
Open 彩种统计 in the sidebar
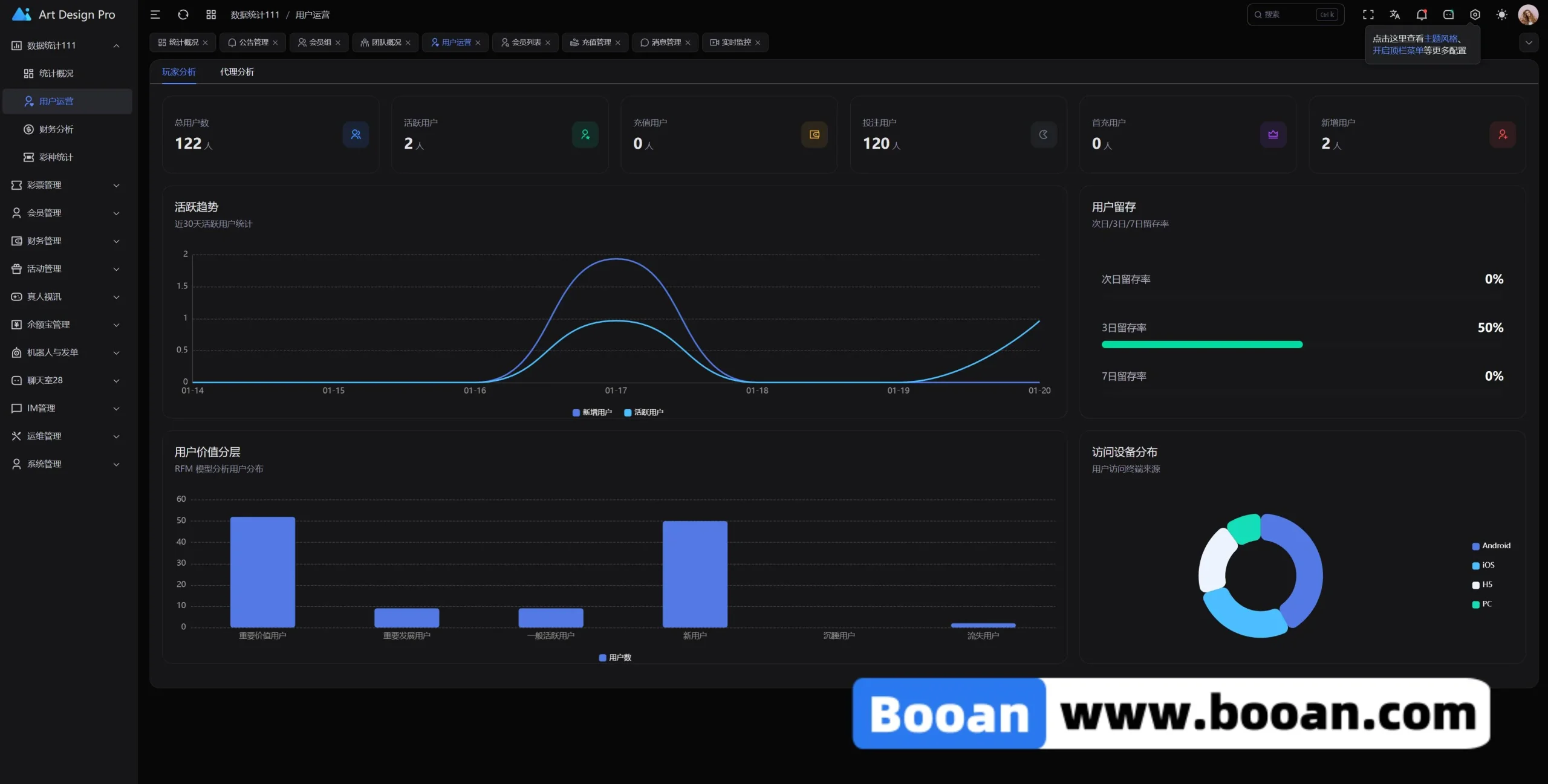coord(67,157)
